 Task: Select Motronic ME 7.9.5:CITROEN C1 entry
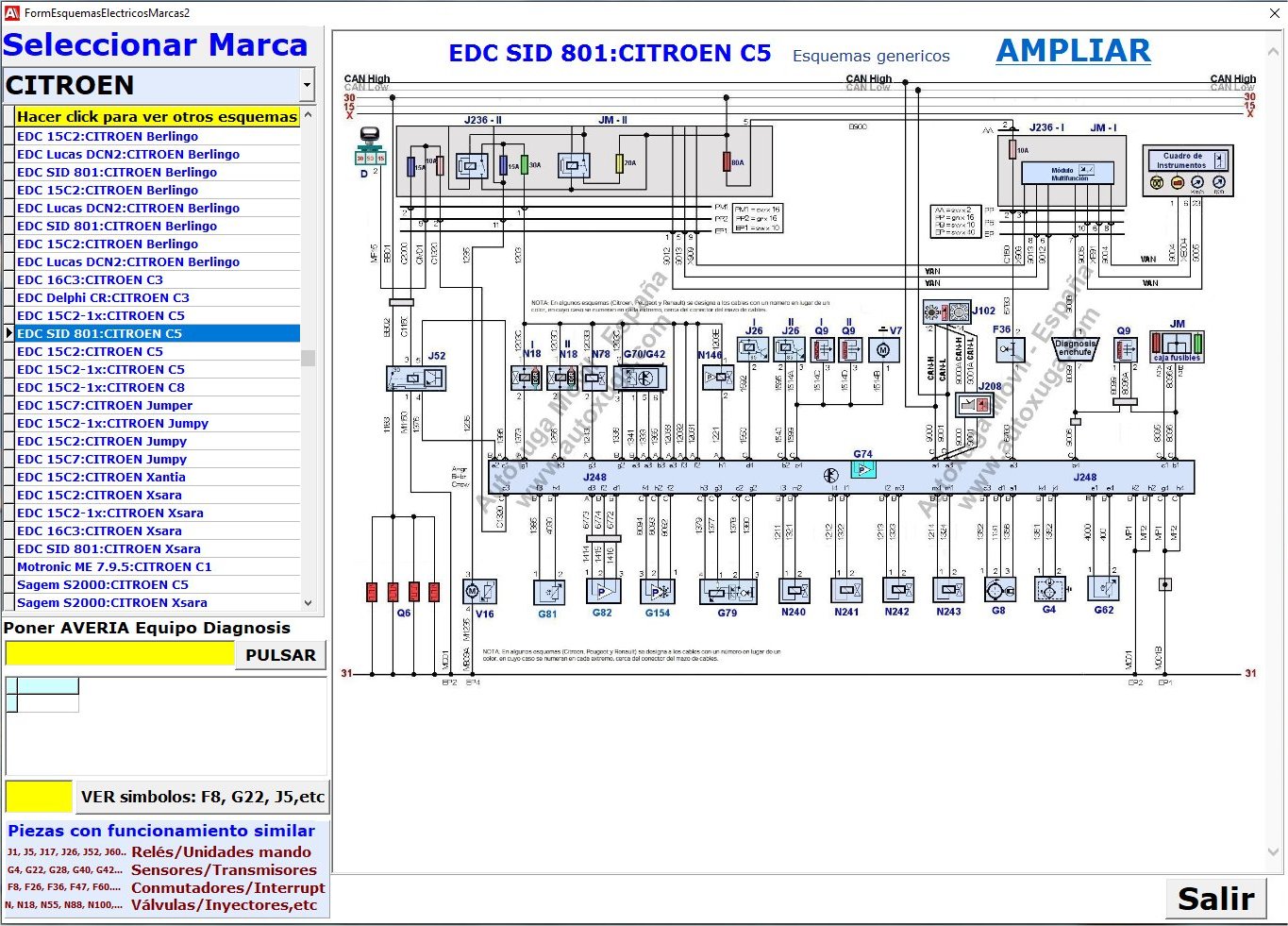tap(158, 566)
